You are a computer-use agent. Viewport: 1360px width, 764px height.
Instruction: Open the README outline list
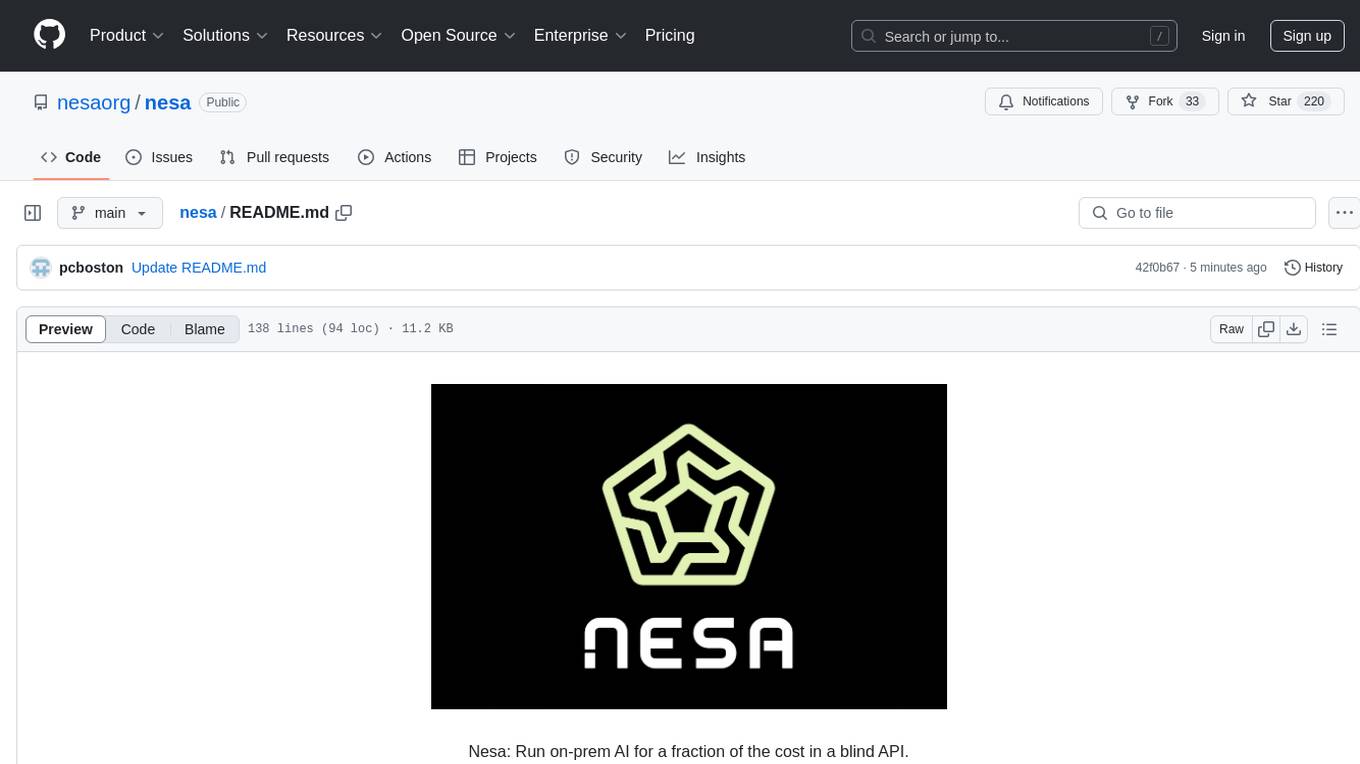click(1329, 329)
